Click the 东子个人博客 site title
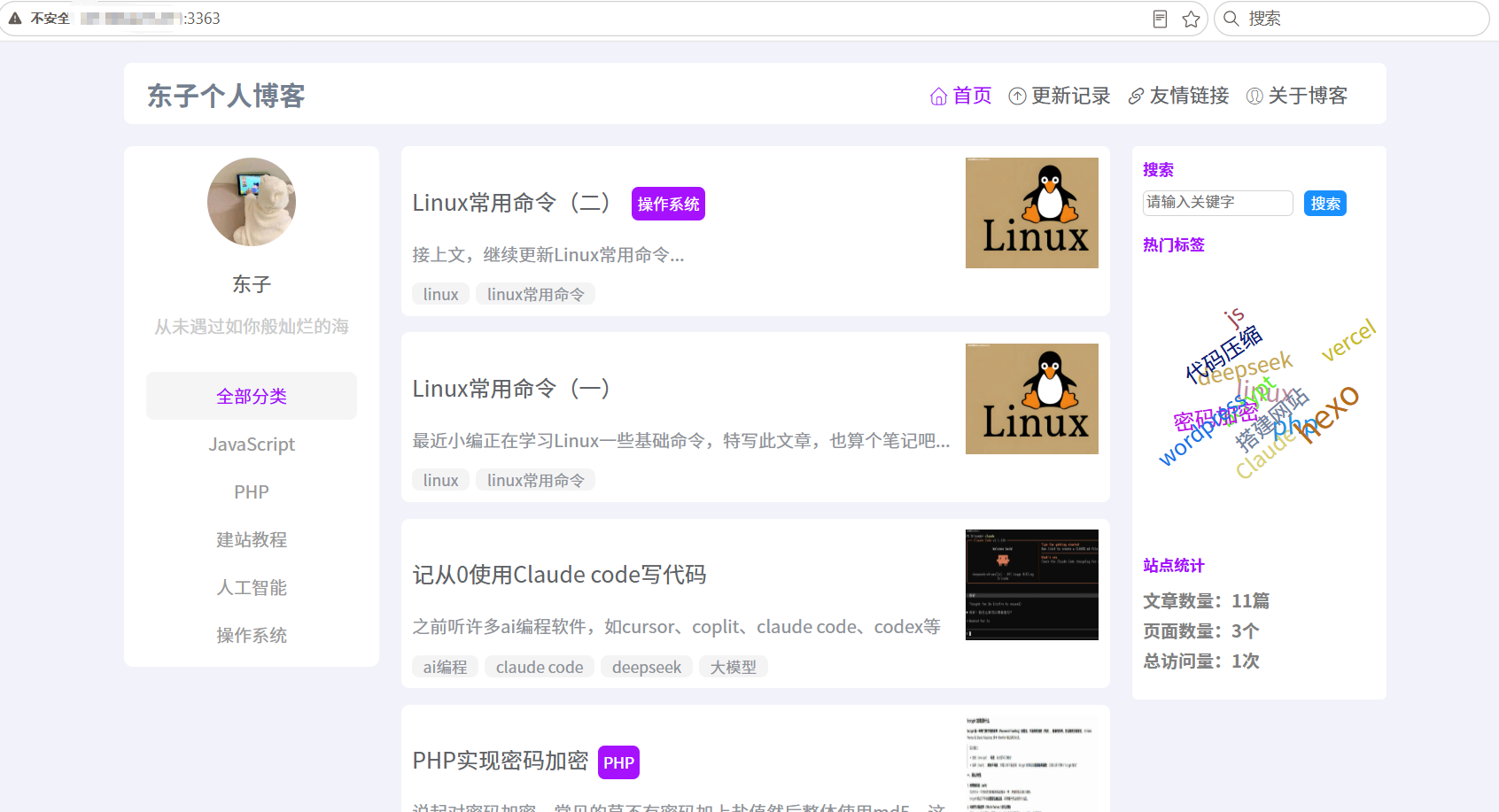 click(x=226, y=96)
